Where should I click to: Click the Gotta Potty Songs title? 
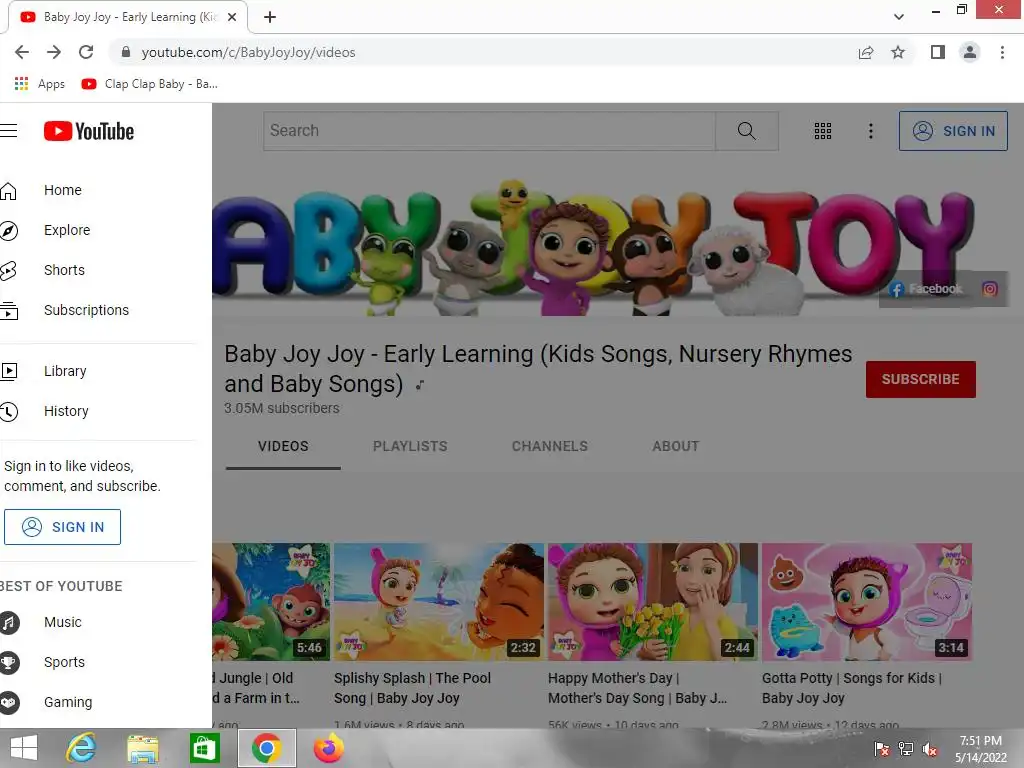(852, 688)
